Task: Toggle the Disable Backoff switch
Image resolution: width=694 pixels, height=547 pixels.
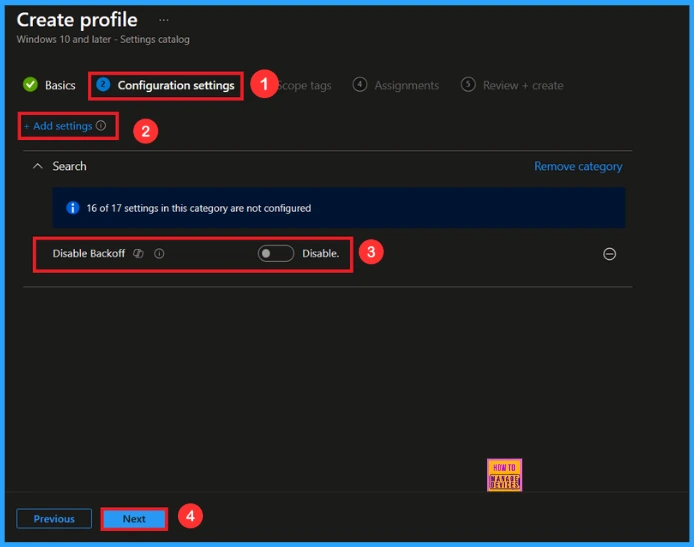Action: [x=276, y=254]
